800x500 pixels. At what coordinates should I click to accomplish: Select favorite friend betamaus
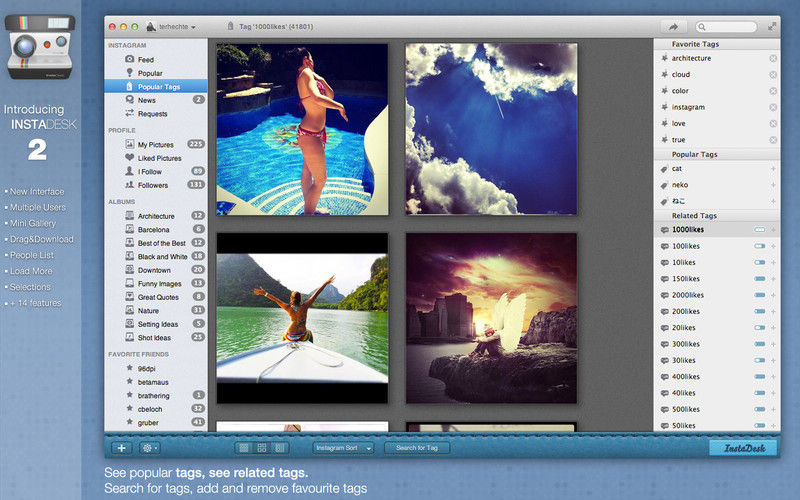coord(156,382)
